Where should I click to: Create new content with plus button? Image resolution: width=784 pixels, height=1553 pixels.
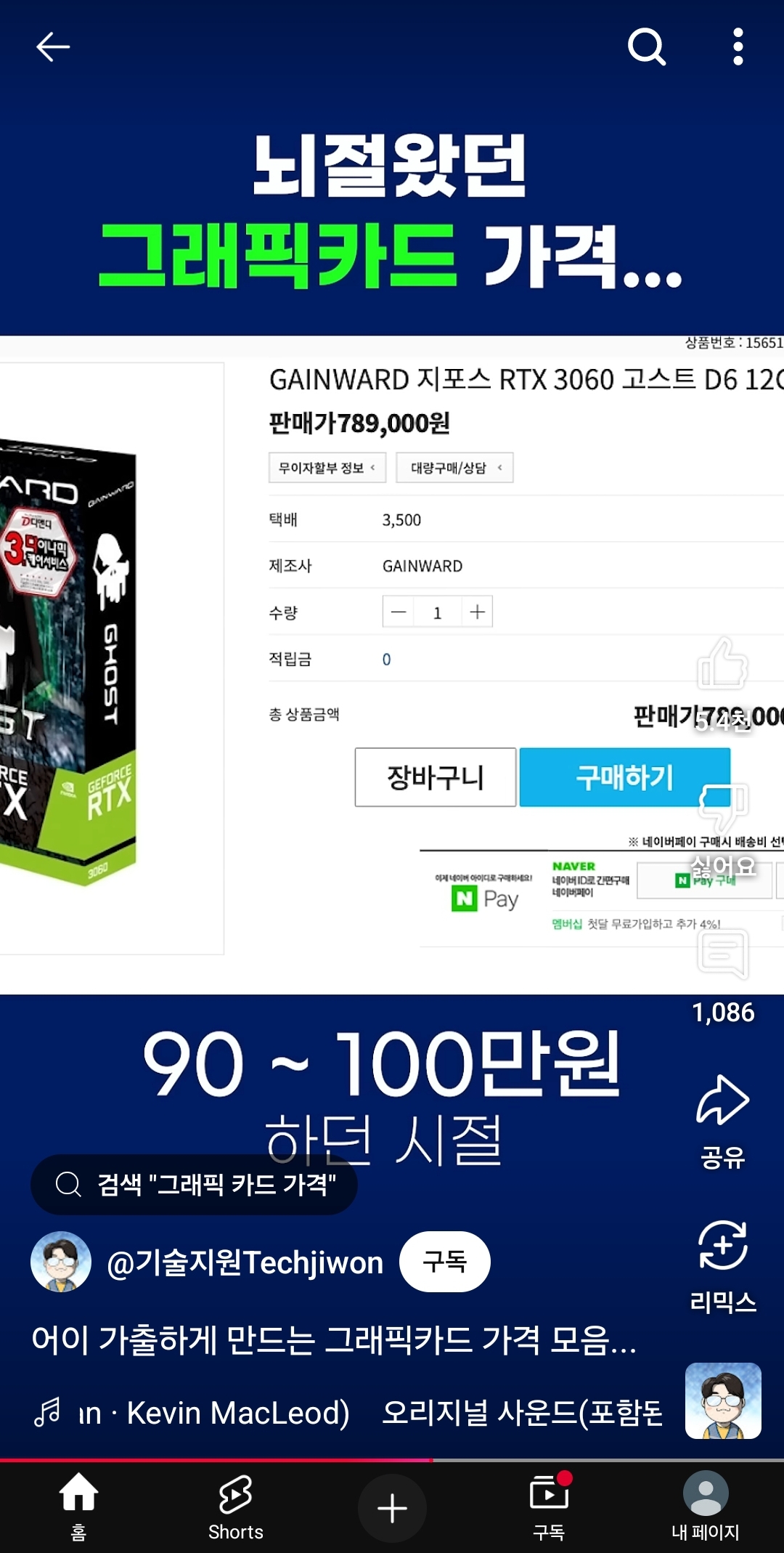pyautogui.click(x=392, y=1509)
